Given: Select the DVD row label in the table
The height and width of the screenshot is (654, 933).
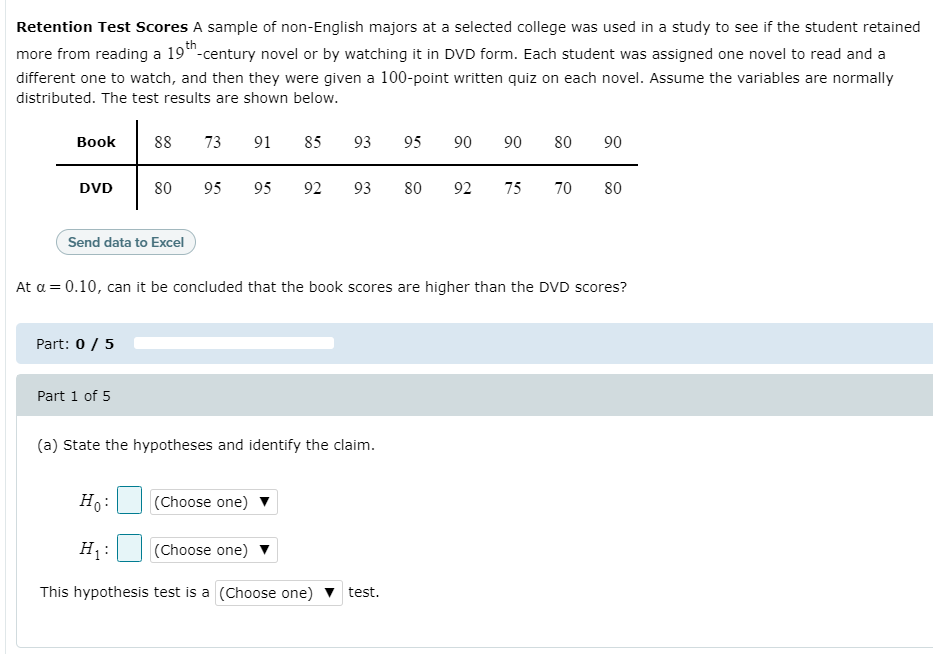Looking at the screenshot, I should (x=95, y=188).
